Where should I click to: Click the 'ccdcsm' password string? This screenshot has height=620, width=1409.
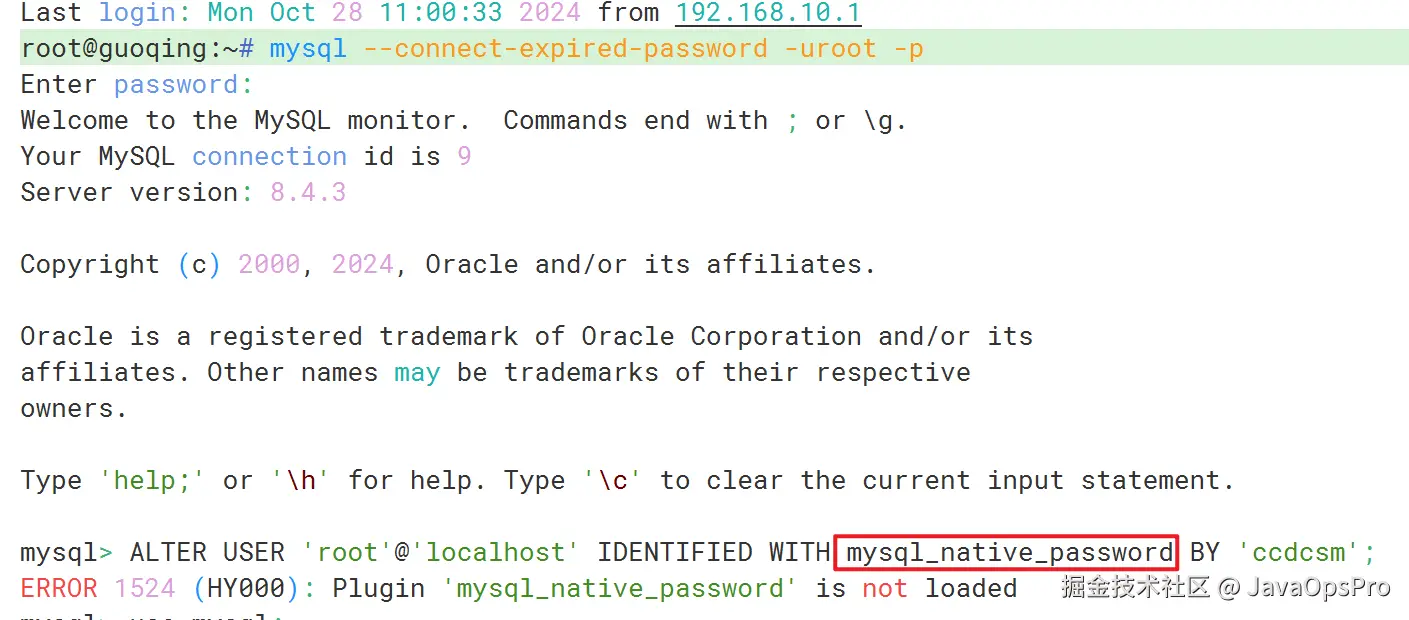(x=1300, y=552)
